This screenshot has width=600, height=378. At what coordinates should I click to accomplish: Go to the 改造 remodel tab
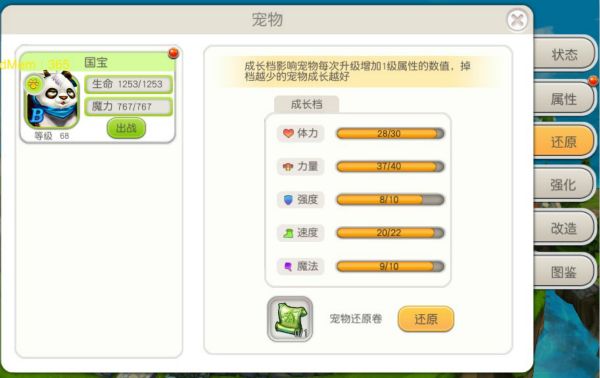click(564, 228)
